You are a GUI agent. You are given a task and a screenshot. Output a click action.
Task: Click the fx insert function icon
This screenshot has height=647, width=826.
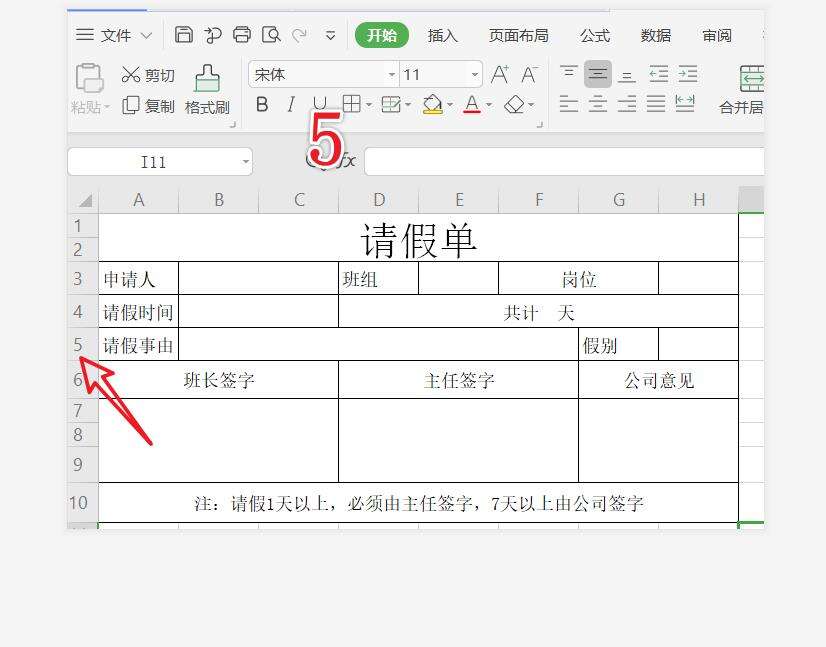tap(348, 160)
